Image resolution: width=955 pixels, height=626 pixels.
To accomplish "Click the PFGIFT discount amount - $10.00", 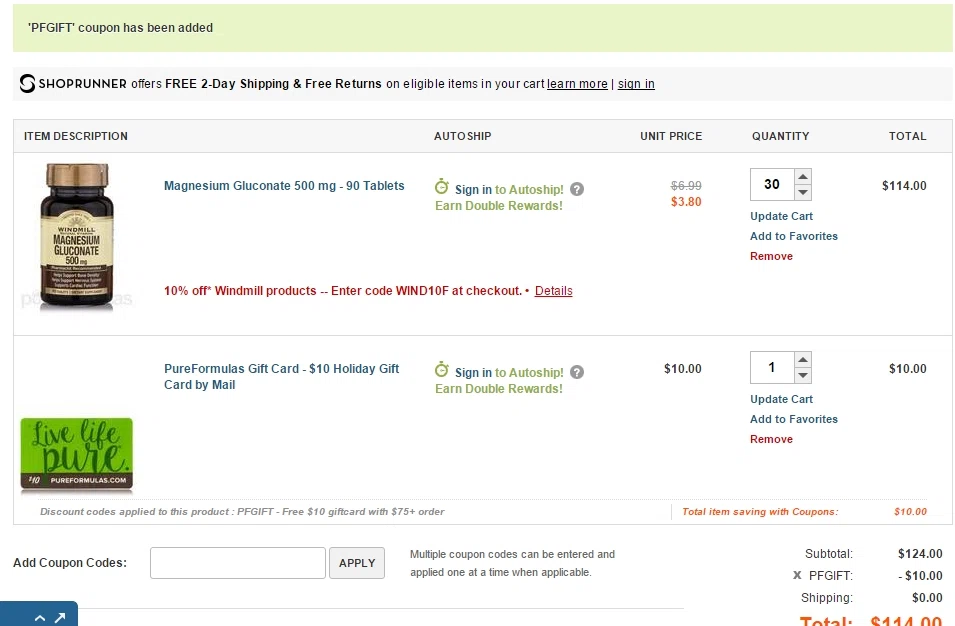I will [920, 575].
